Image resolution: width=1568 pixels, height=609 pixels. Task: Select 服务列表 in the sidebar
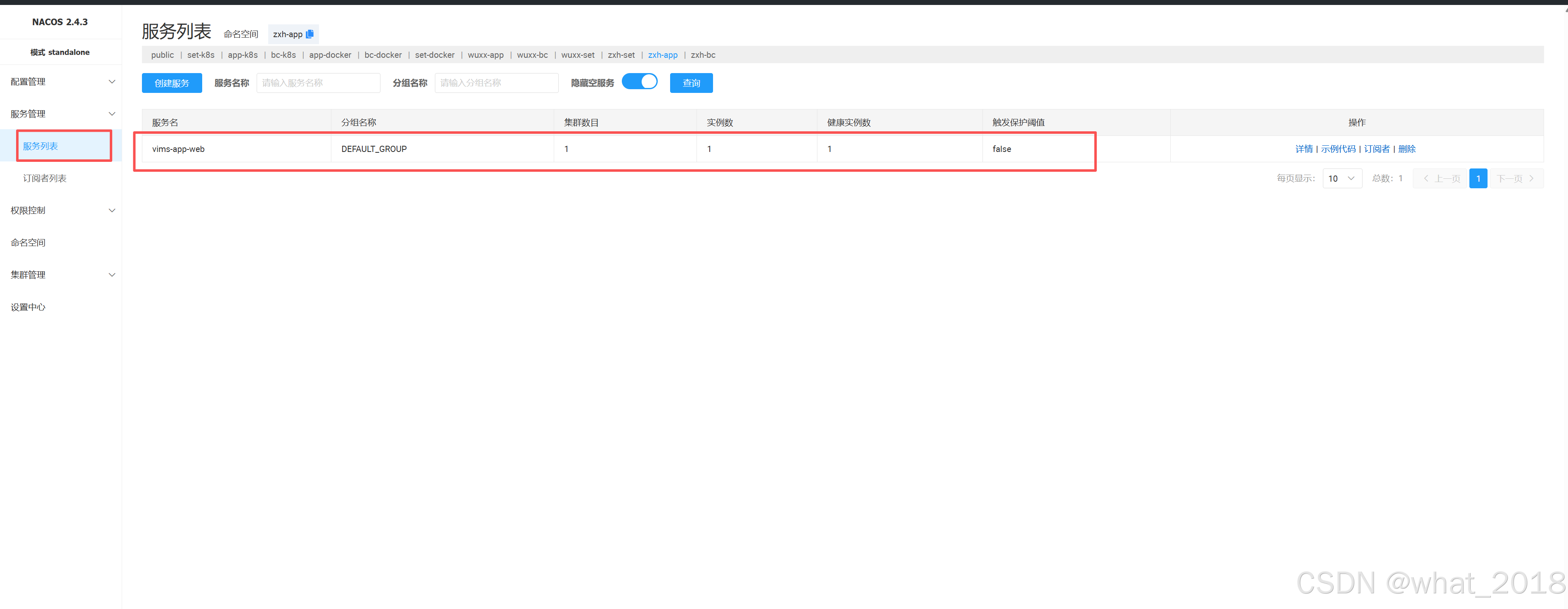[x=40, y=146]
